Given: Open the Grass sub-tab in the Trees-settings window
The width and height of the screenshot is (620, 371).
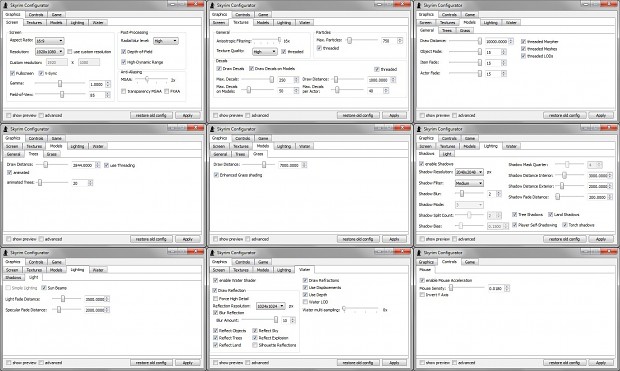Looking at the screenshot, I should pos(51,154).
